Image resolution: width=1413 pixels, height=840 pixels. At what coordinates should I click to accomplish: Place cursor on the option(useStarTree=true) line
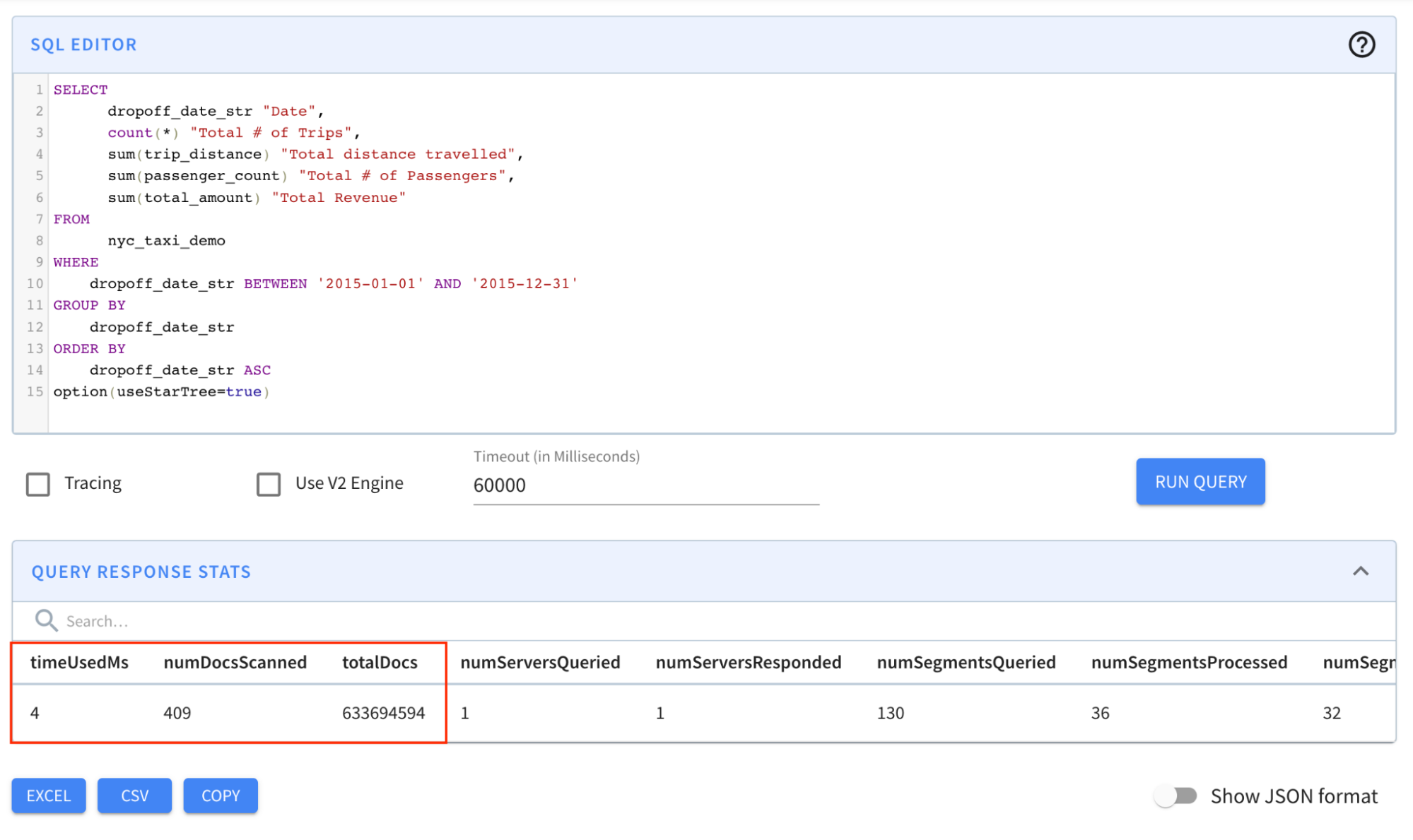[161, 391]
